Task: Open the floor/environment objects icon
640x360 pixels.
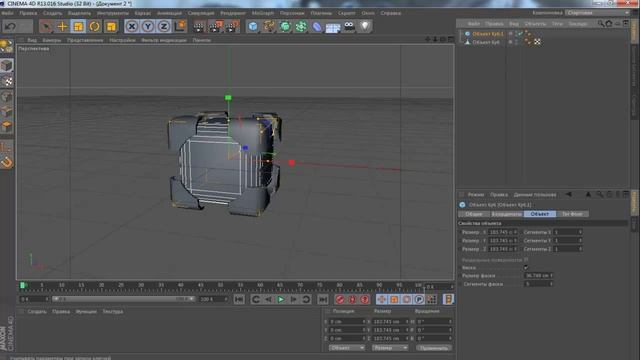Action: click(x=333, y=27)
